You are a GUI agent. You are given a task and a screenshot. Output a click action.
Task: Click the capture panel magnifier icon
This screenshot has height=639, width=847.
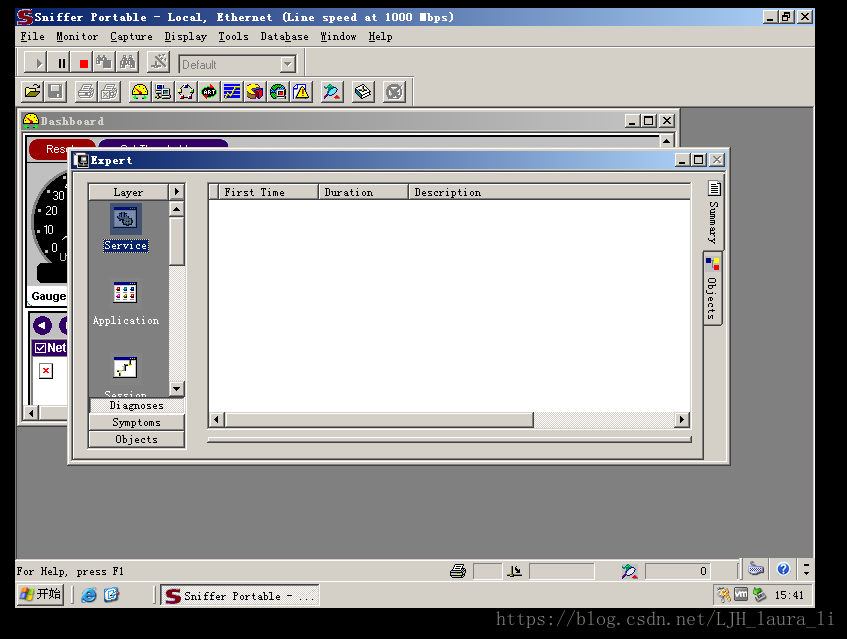click(x=332, y=92)
